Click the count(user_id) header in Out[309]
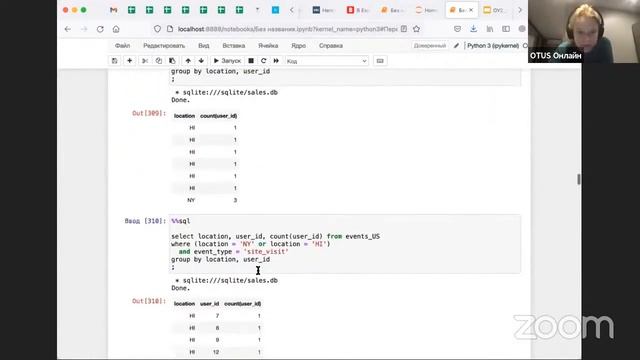 coord(218,116)
